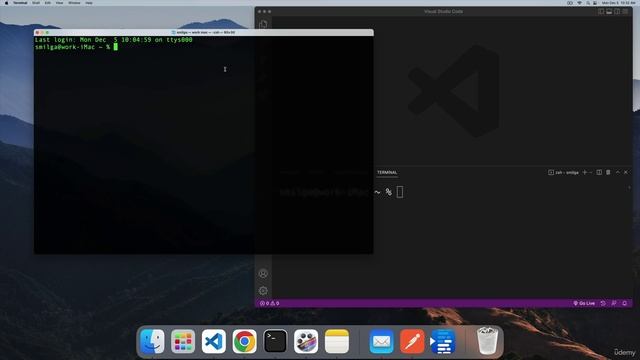Screen dimensions: 640x360
Task: Open Mail from the Dock
Action: coord(381,341)
